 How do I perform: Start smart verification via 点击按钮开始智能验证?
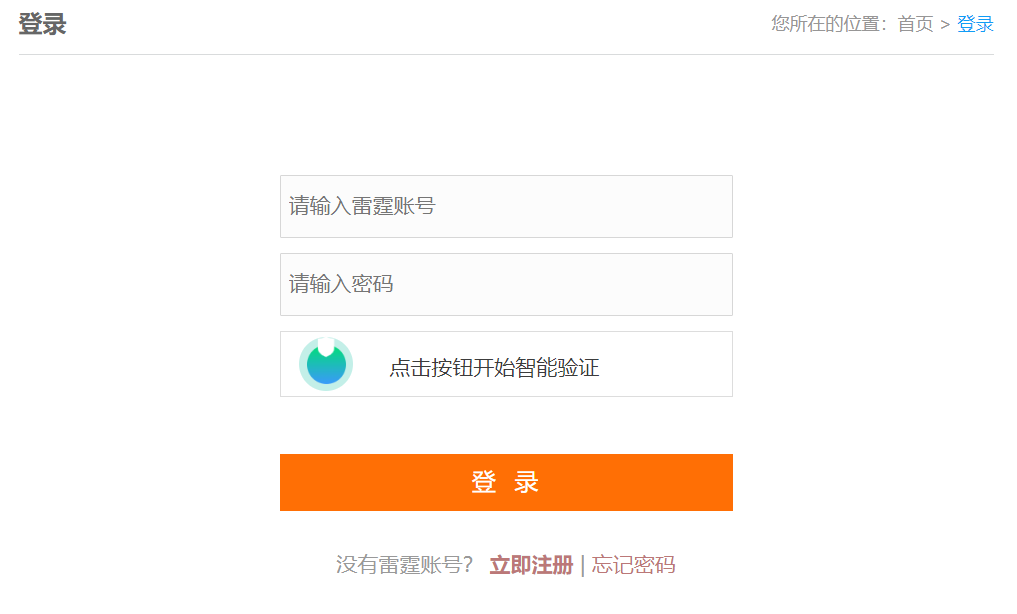(494, 368)
